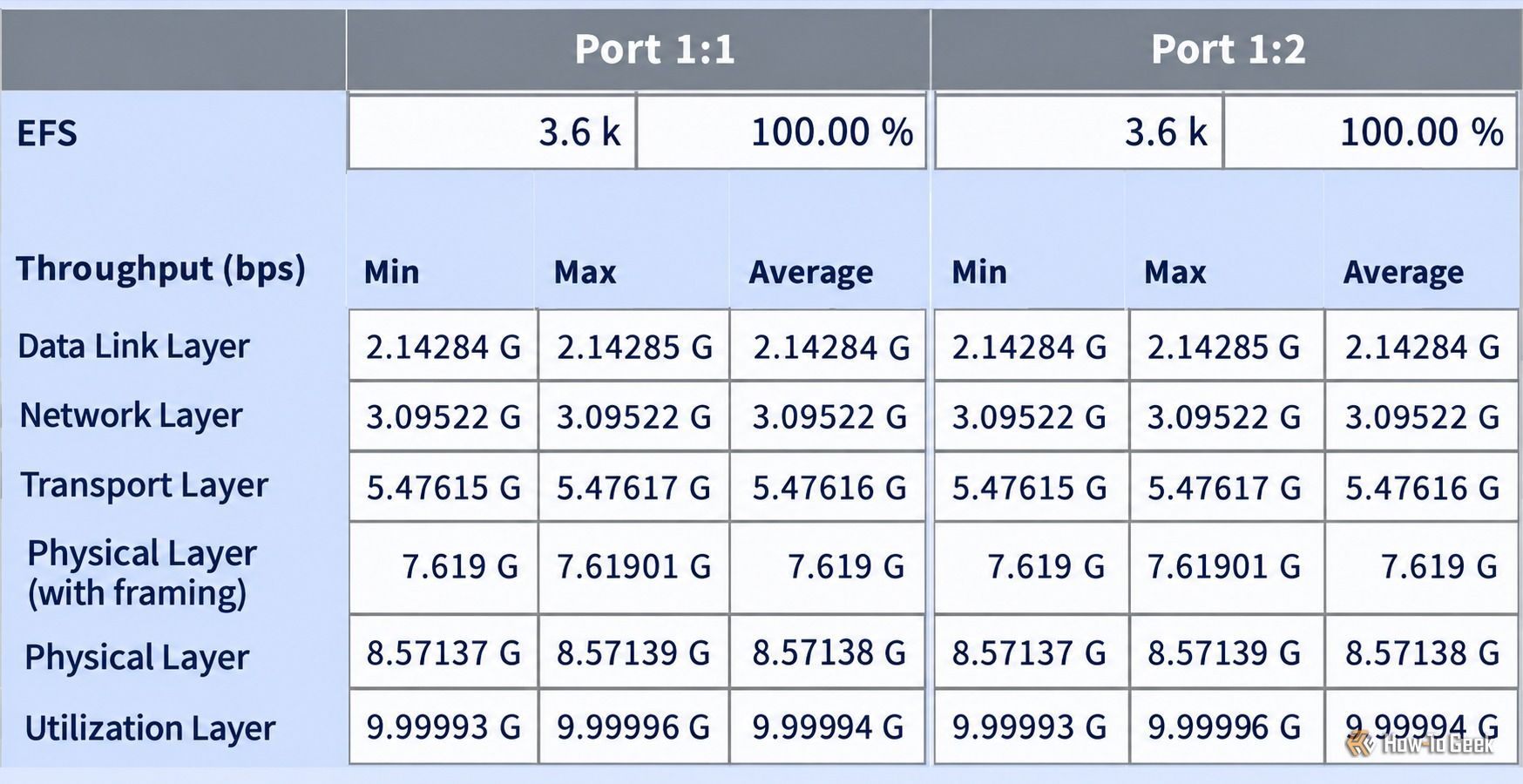Image resolution: width=1523 pixels, height=784 pixels.
Task: Select the Port 1:2 column header
Action: [x=1227, y=49]
